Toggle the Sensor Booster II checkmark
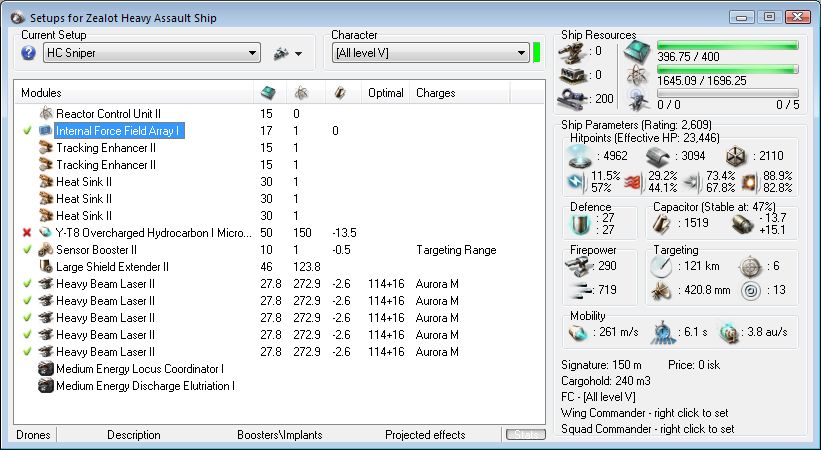Viewport: 821px width, 450px height. (x=27, y=249)
